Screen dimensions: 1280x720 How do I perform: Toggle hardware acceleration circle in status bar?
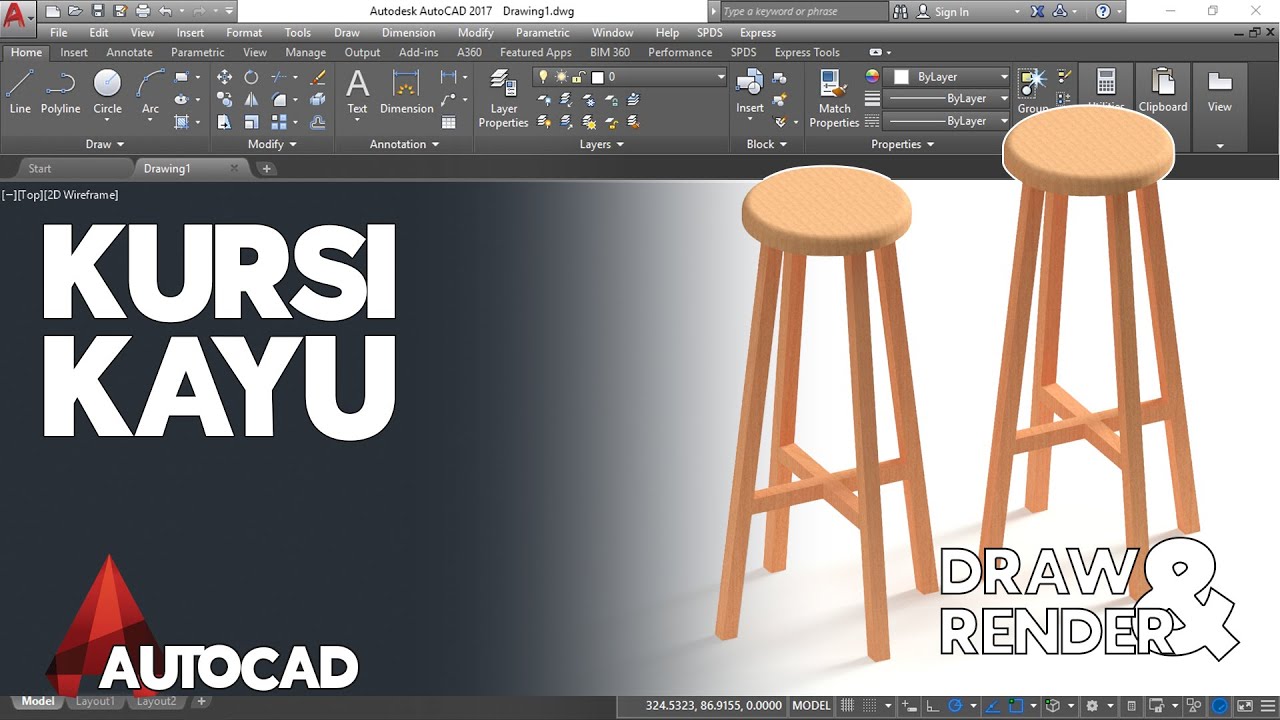pyautogui.click(x=1220, y=705)
